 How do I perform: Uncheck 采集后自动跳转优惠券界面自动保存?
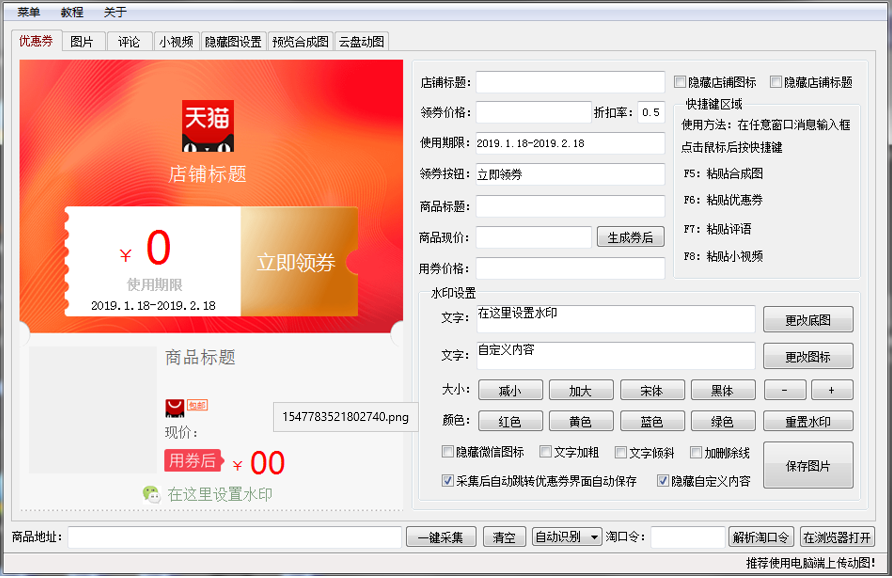pos(448,481)
